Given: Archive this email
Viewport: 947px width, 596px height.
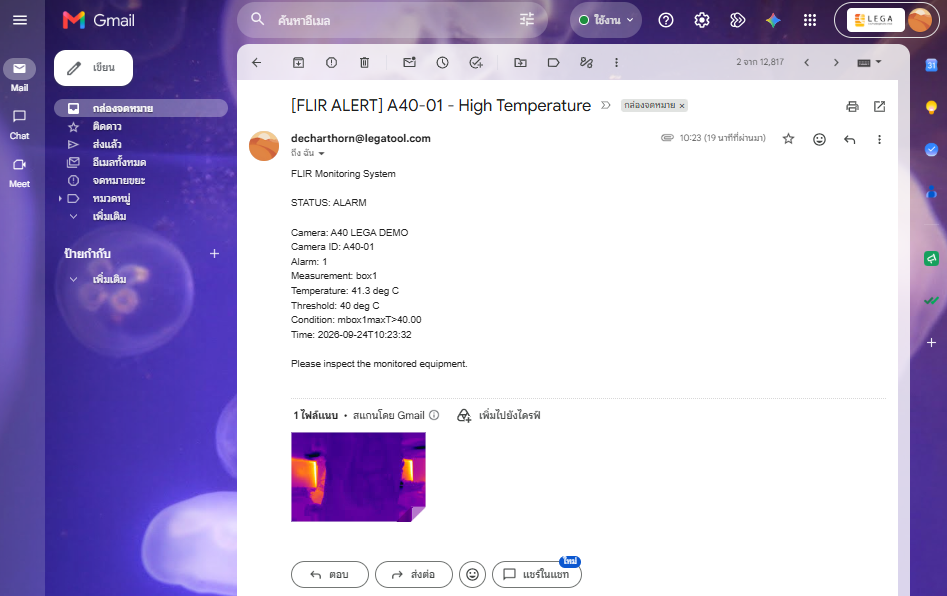Looking at the screenshot, I should pos(298,62).
